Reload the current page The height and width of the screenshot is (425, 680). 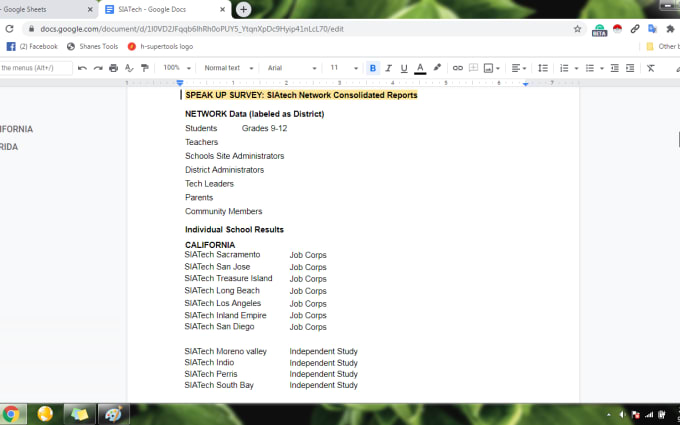coord(10,29)
